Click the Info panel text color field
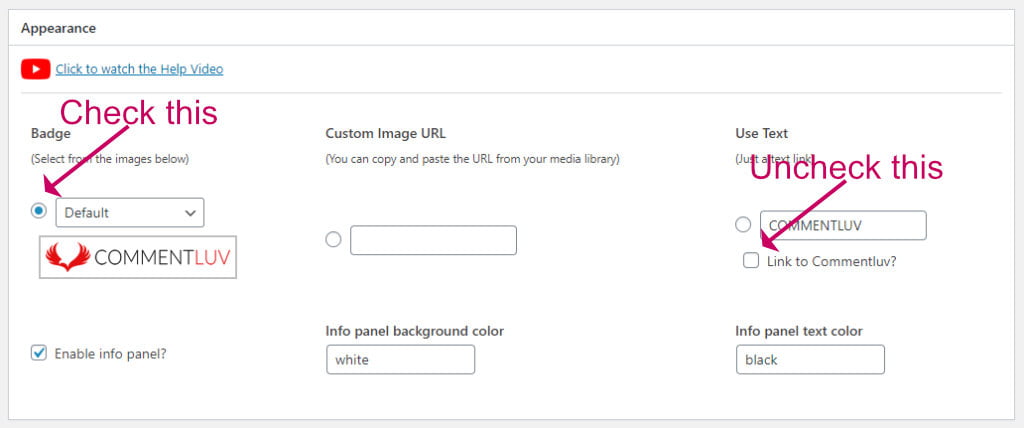 810,359
